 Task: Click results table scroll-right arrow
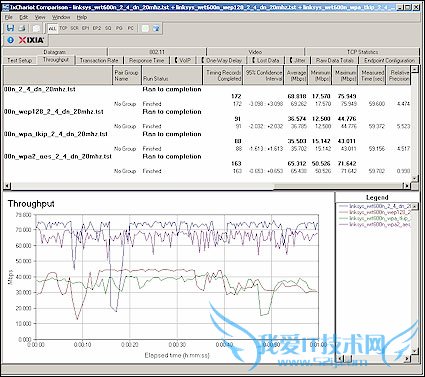tap(407, 186)
